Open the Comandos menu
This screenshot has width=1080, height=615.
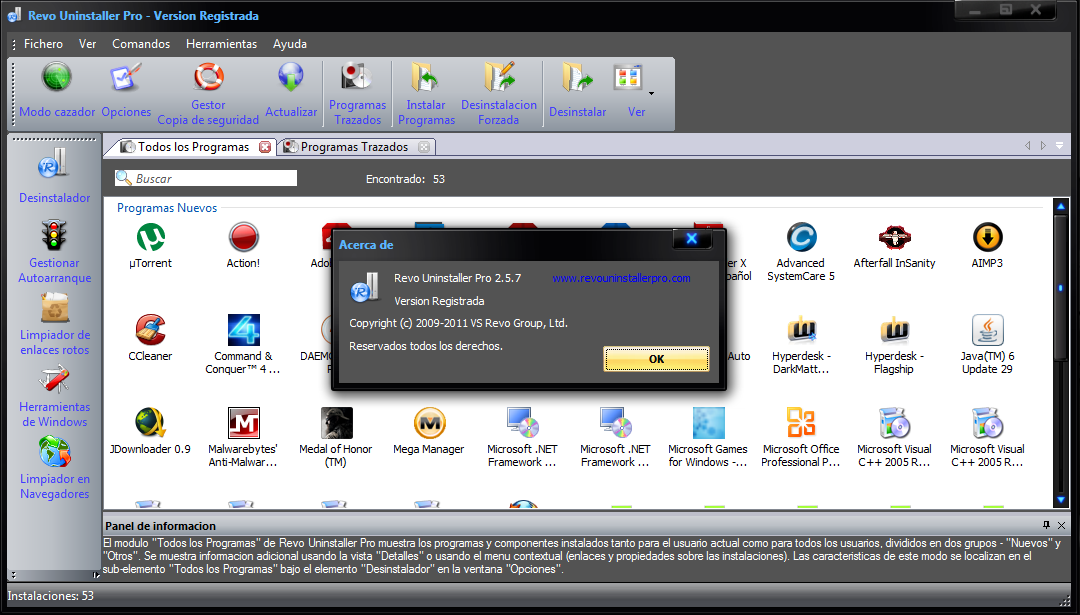pyautogui.click(x=141, y=43)
